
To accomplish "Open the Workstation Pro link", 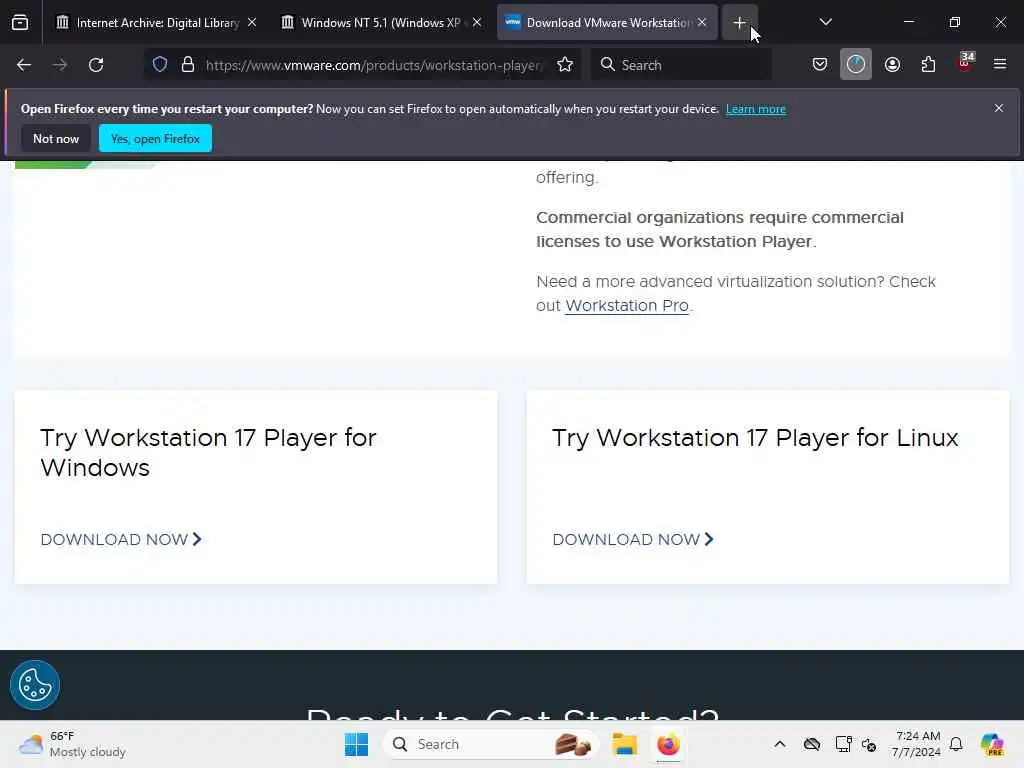I will tap(627, 306).
